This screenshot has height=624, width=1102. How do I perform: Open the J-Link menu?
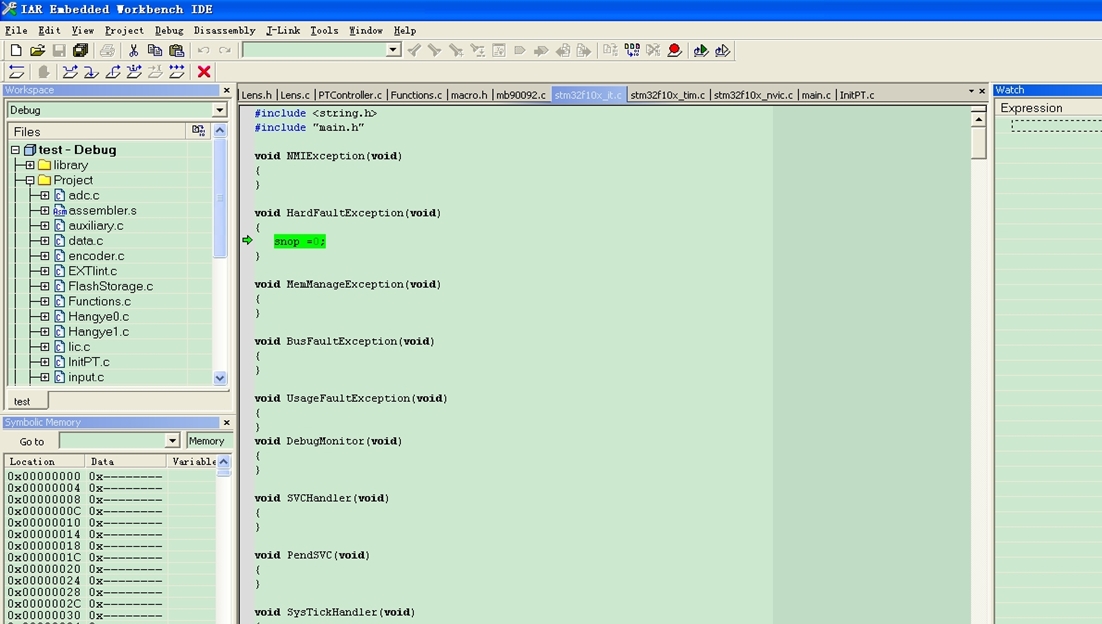tap(283, 30)
